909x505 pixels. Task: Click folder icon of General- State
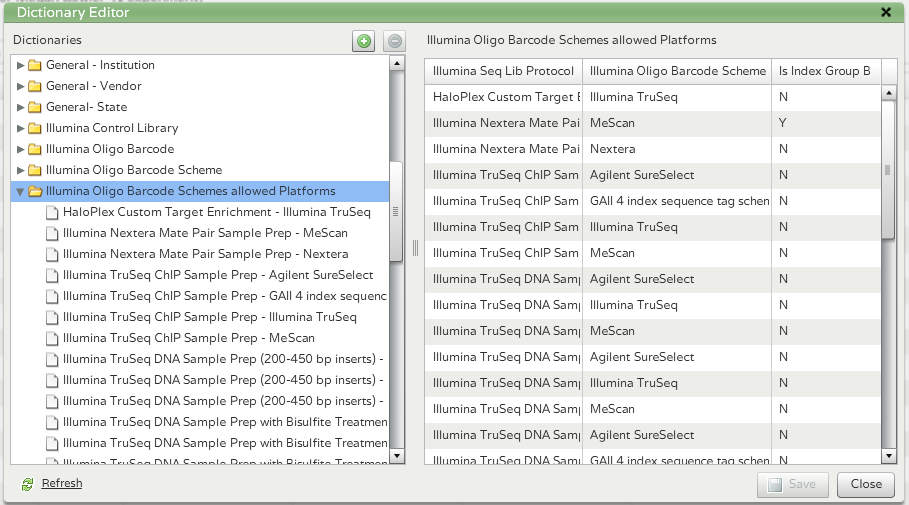click(35, 107)
